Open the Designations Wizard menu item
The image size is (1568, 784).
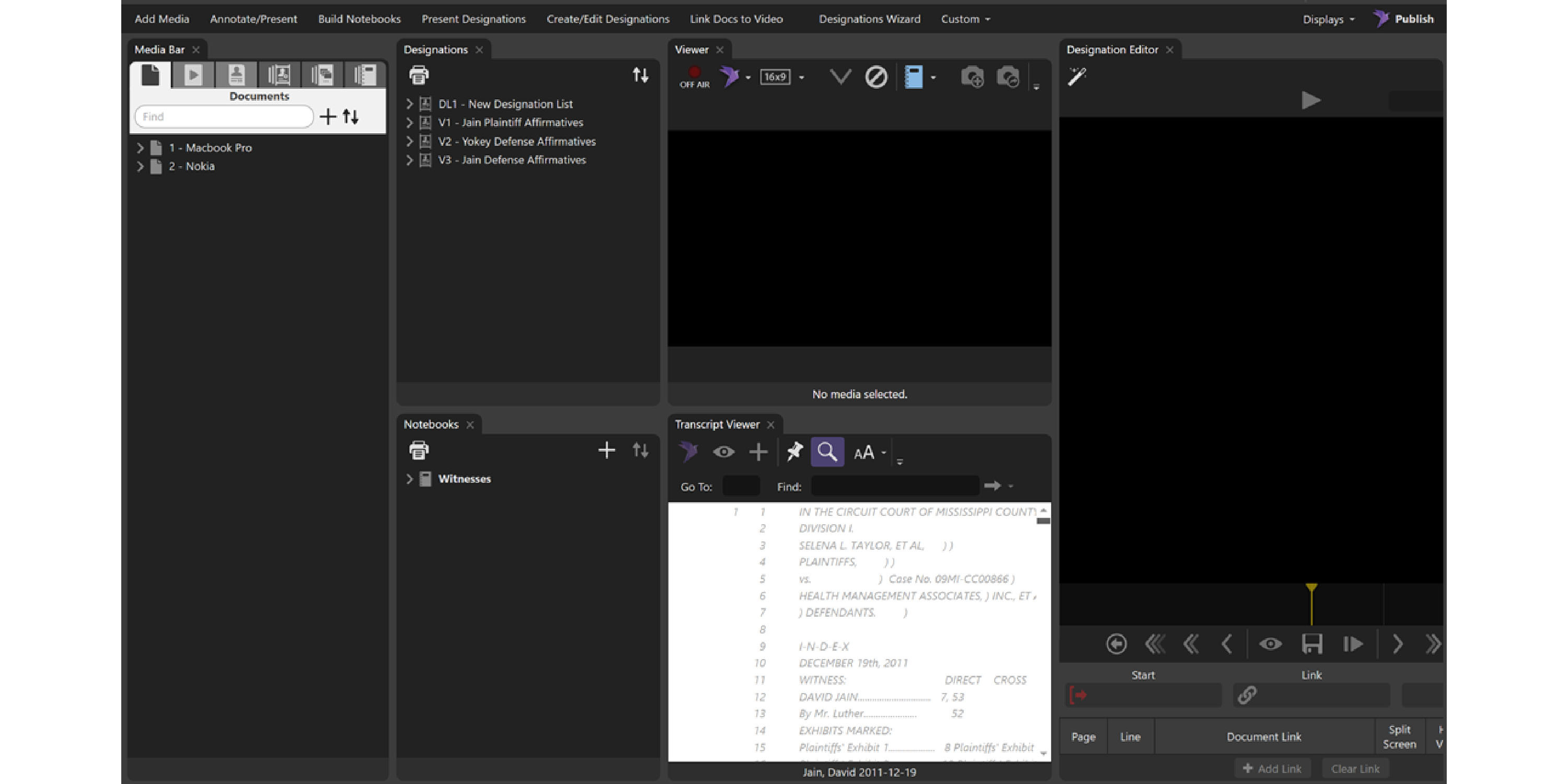[x=869, y=19]
